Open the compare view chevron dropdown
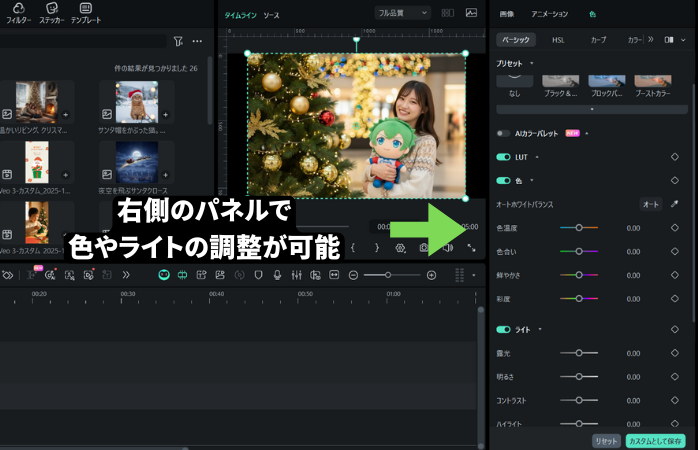The height and width of the screenshot is (450, 700). [683, 40]
